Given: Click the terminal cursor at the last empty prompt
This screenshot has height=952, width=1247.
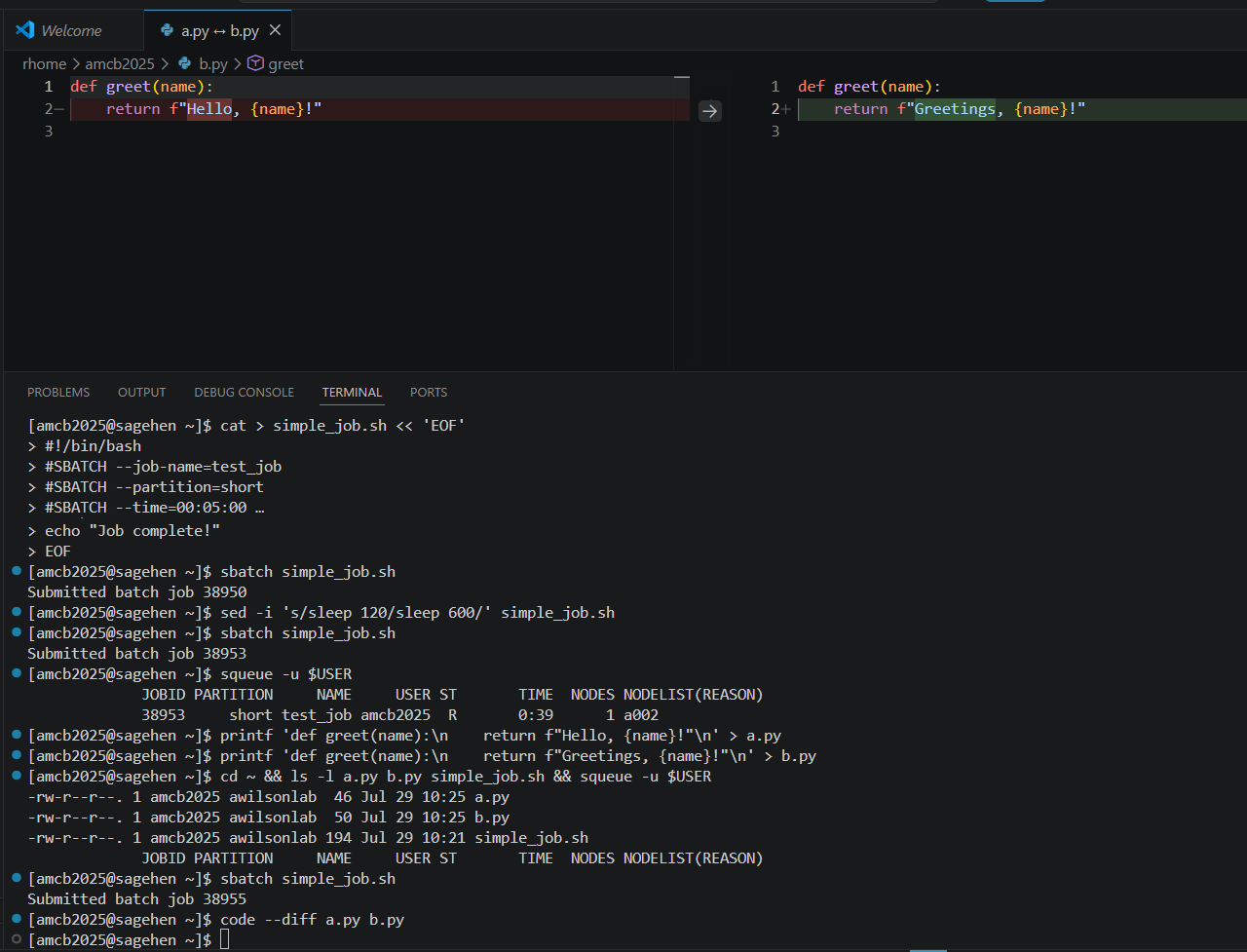Looking at the screenshot, I should click(x=224, y=940).
